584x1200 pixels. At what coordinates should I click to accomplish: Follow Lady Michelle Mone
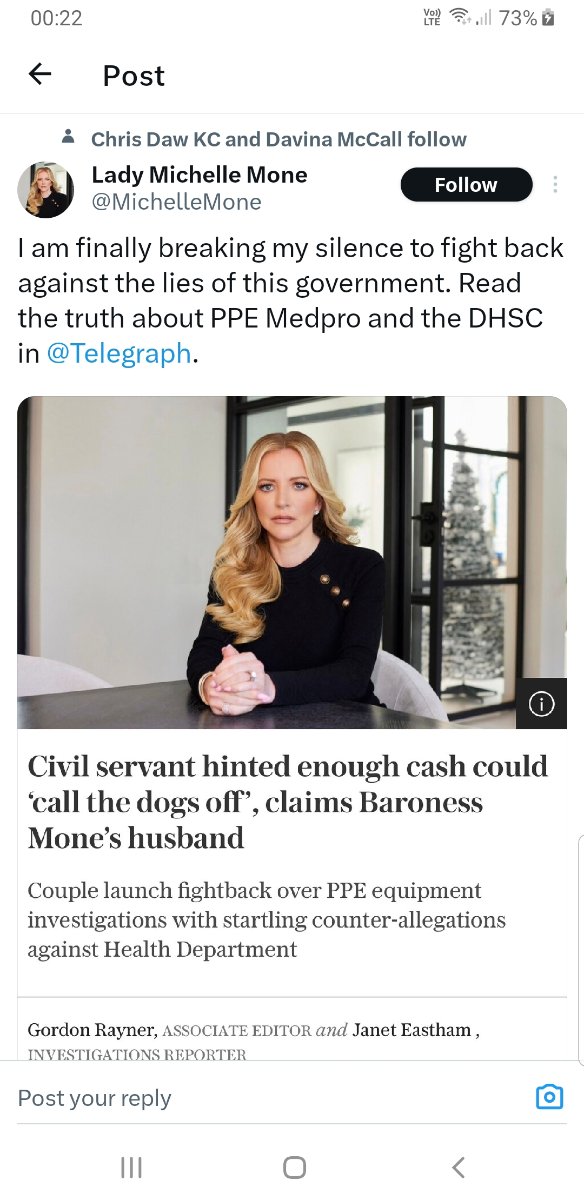click(x=466, y=185)
